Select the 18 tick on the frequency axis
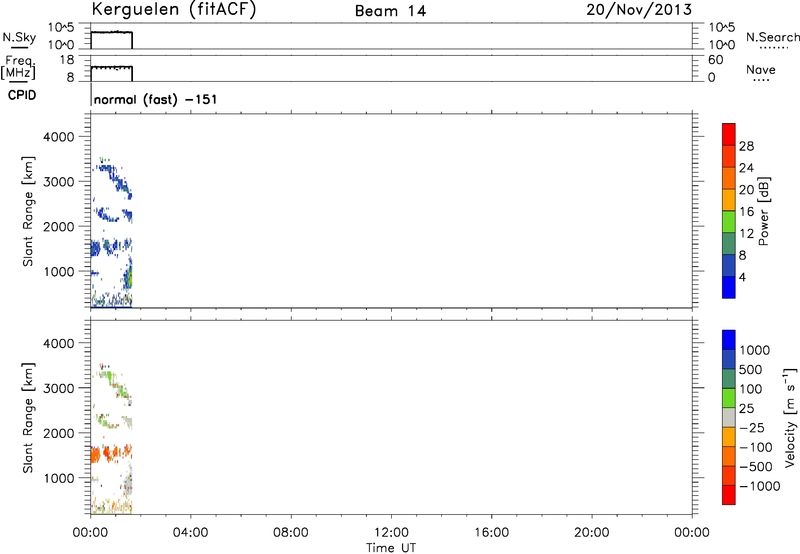The image size is (800, 554). [x=67, y=60]
